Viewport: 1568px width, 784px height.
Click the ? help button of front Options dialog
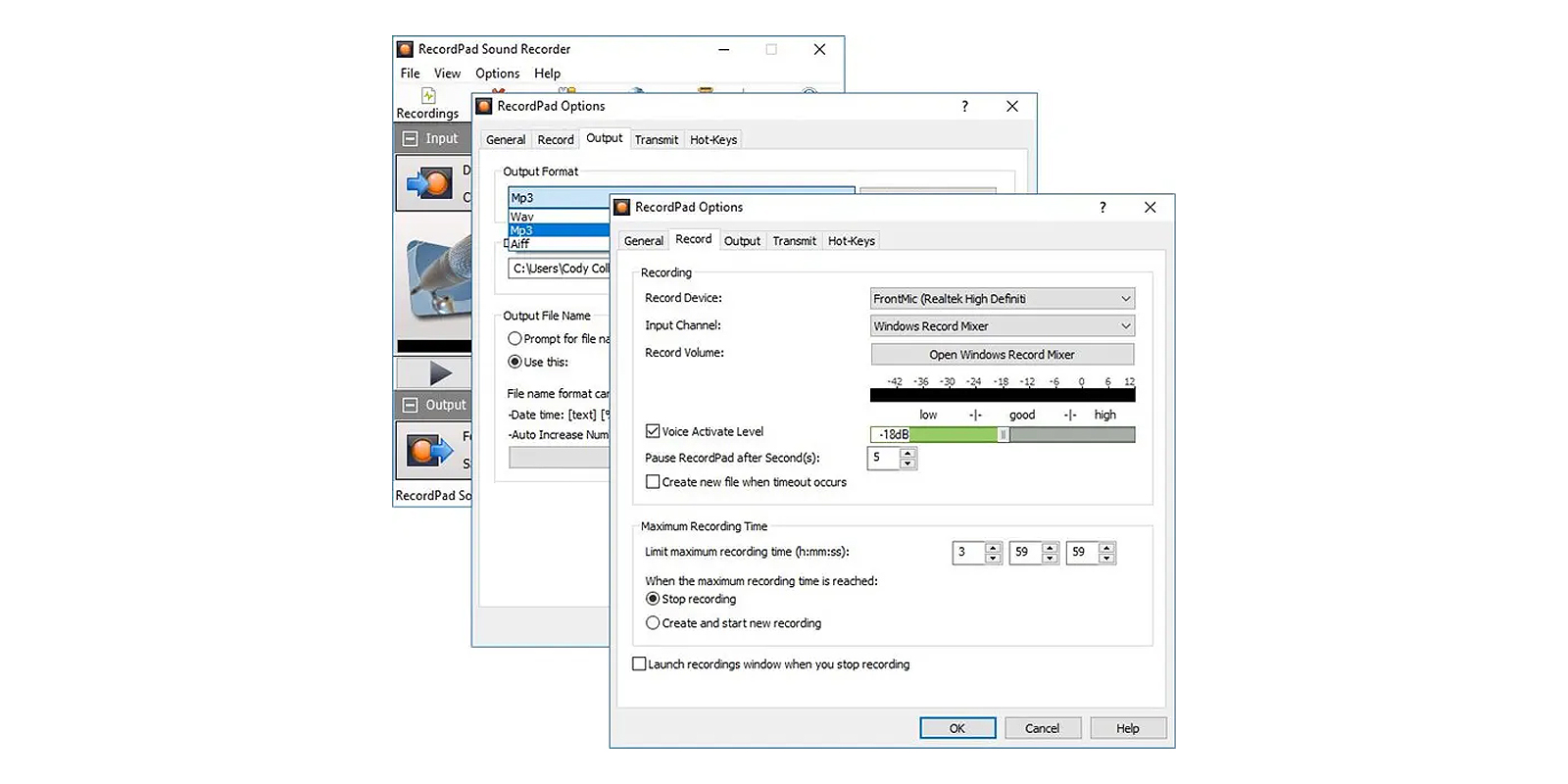(x=1102, y=208)
